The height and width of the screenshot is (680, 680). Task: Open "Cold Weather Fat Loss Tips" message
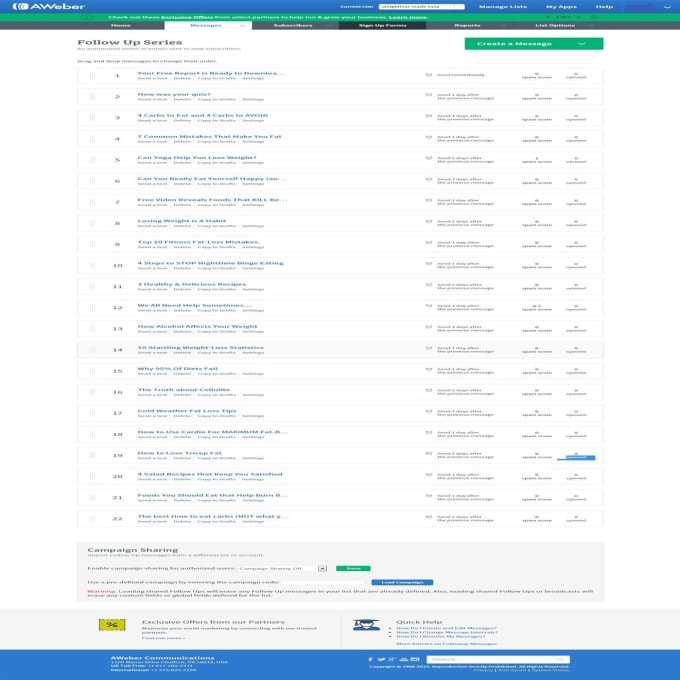pyautogui.click(x=187, y=411)
